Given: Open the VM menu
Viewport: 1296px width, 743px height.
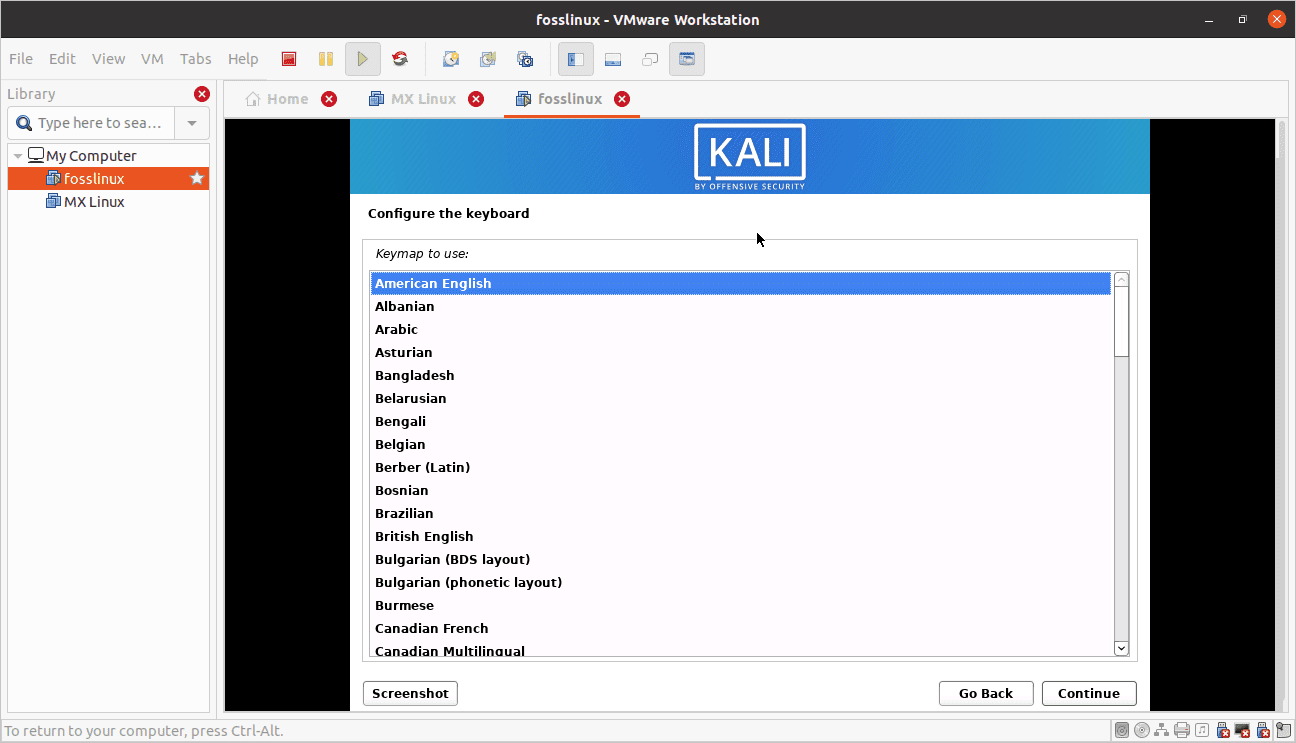Looking at the screenshot, I should tap(152, 59).
